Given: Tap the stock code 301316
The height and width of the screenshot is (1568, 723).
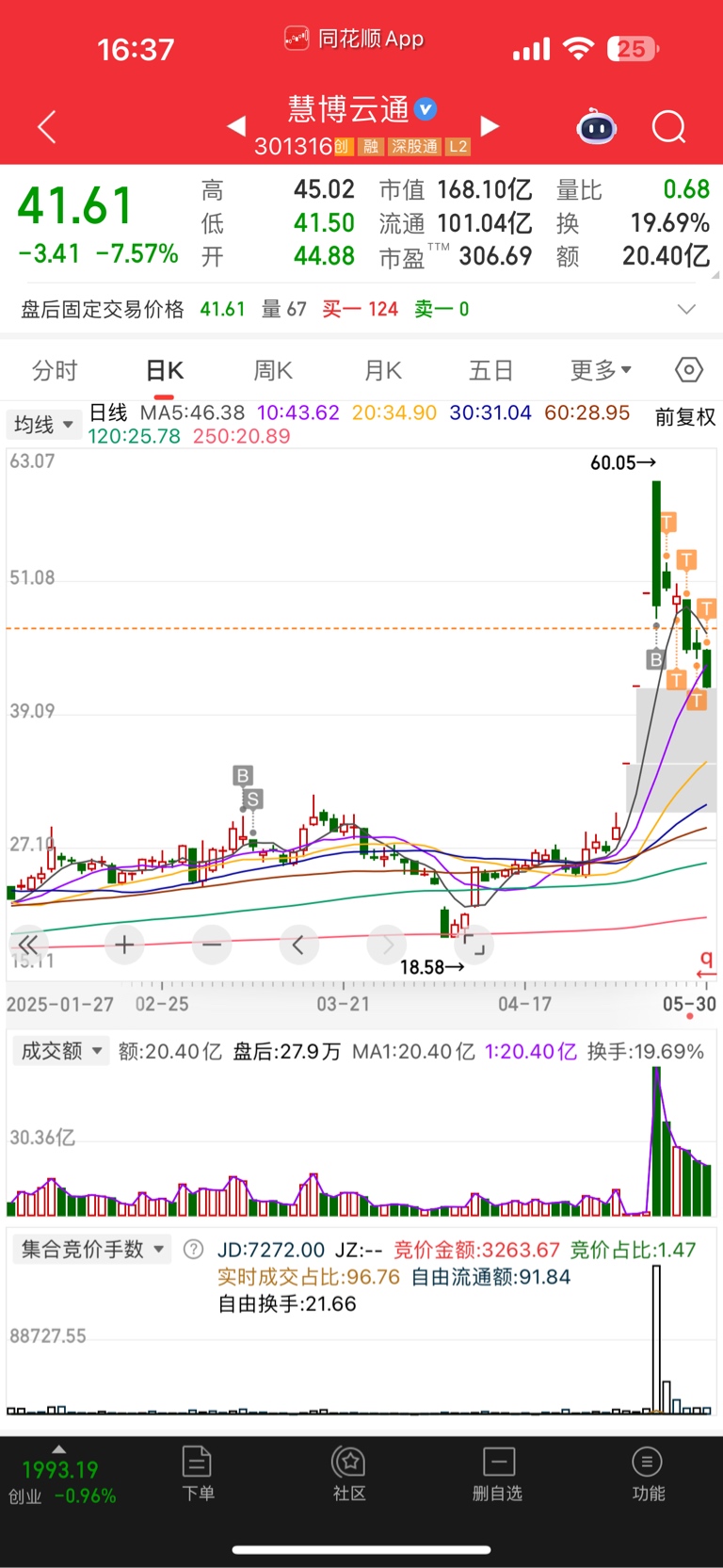Looking at the screenshot, I should [293, 146].
